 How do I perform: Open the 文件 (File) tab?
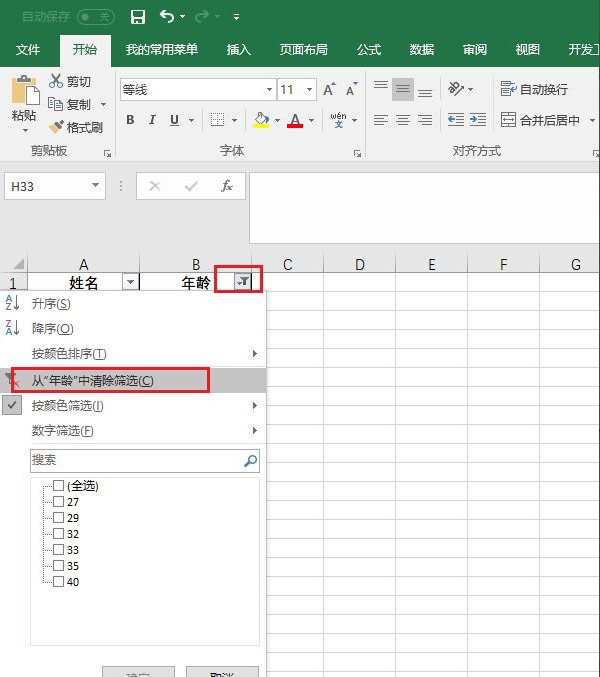point(28,50)
